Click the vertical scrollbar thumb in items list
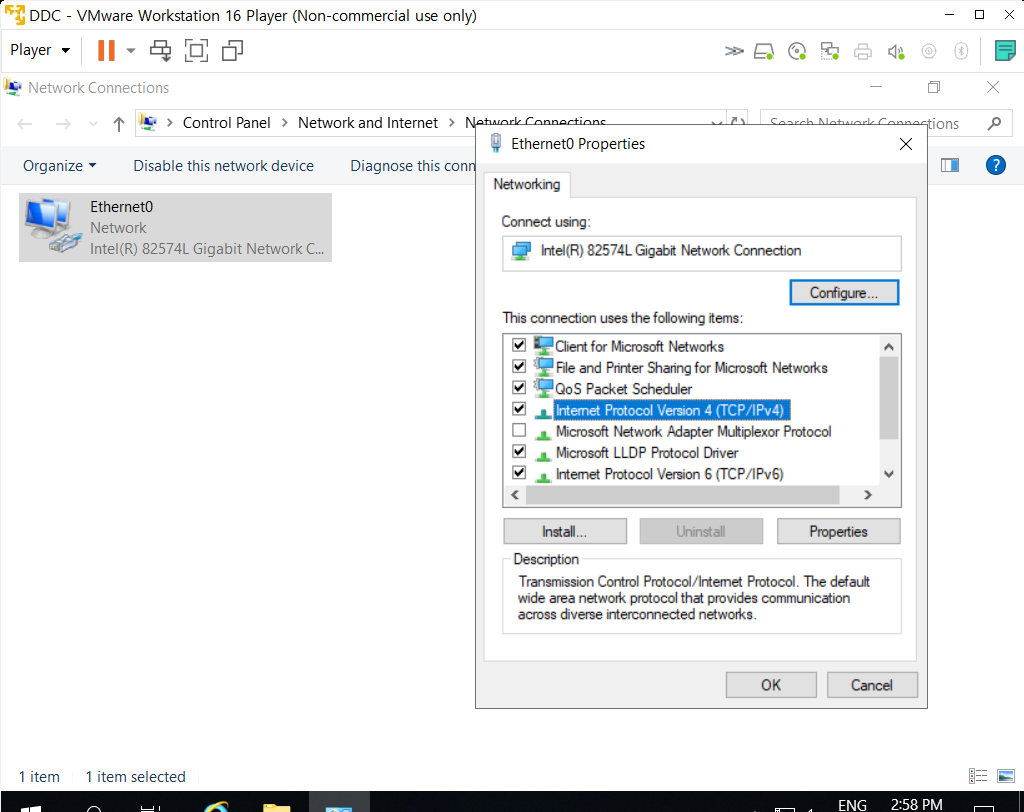The width and height of the screenshot is (1024, 812). (888, 398)
